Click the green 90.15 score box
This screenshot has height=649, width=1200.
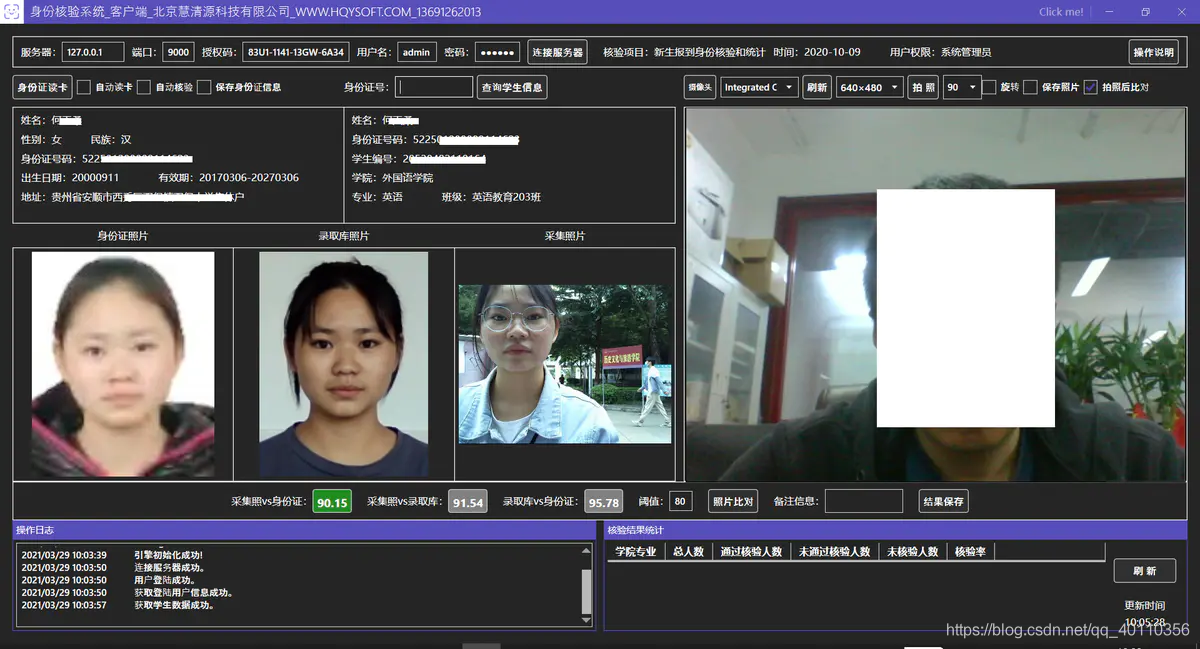[332, 502]
